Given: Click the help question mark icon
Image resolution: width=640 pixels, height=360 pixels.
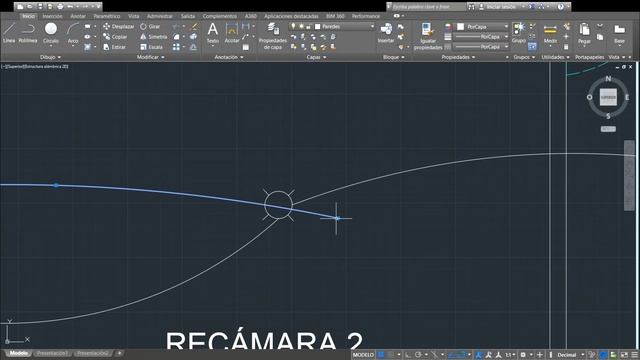Looking at the screenshot, I should click(x=560, y=7).
